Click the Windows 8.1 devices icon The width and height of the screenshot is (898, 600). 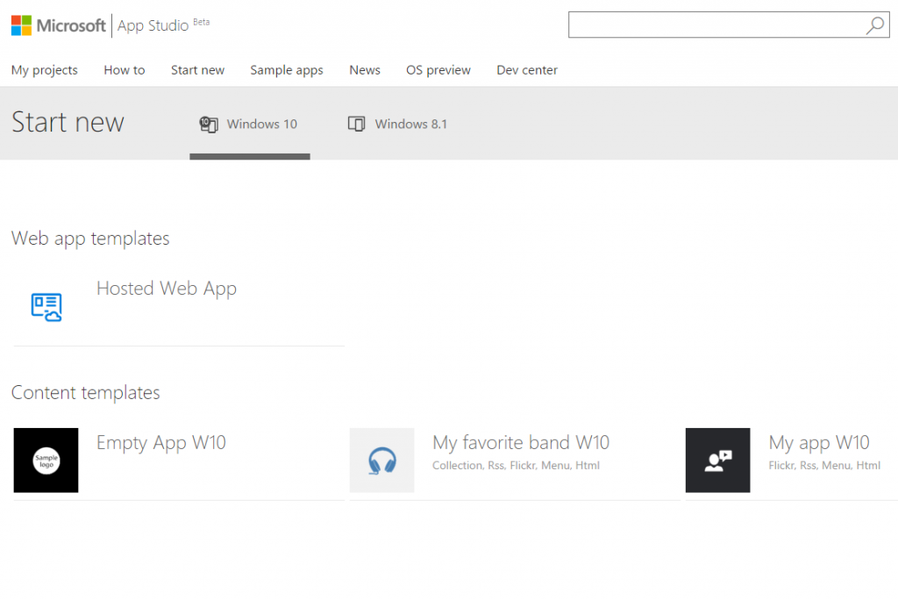pyautogui.click(x=356, y=124)
